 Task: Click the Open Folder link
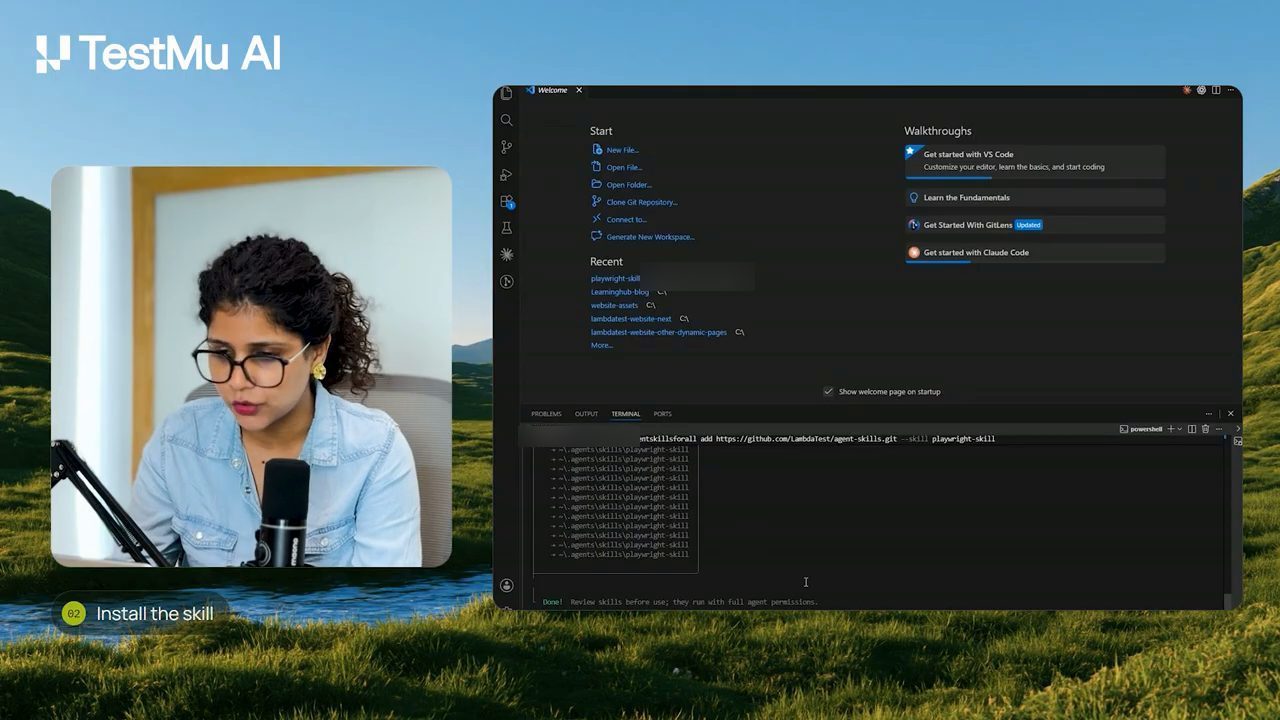[621, 185]
